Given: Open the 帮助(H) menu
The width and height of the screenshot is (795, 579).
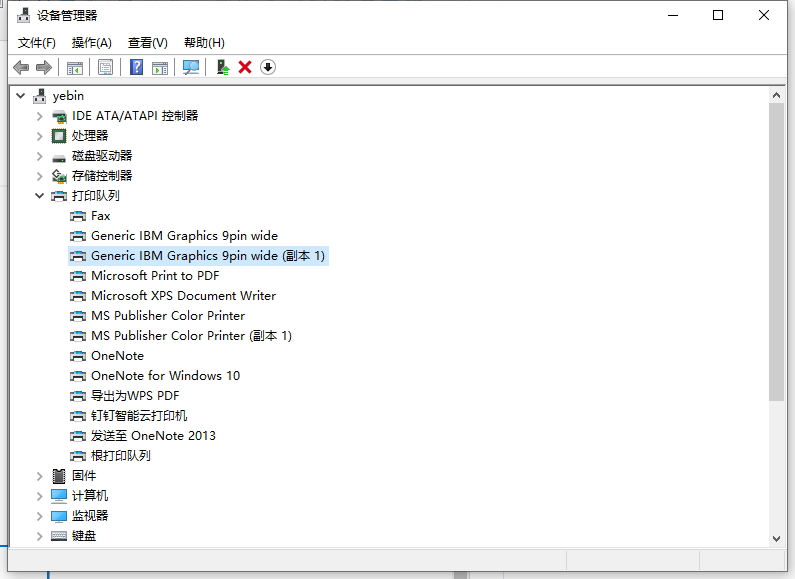Looking at the screenshot, I should click(204, 43).
